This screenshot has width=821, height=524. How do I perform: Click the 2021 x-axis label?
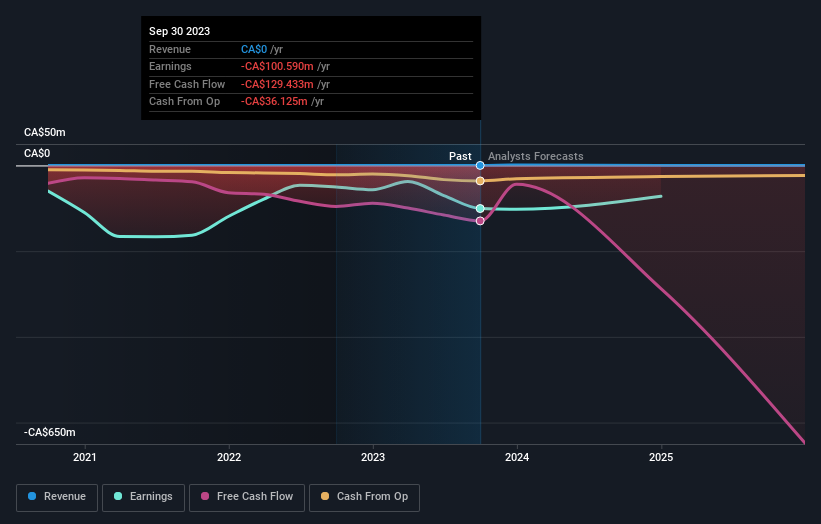[x=85, y=457]
